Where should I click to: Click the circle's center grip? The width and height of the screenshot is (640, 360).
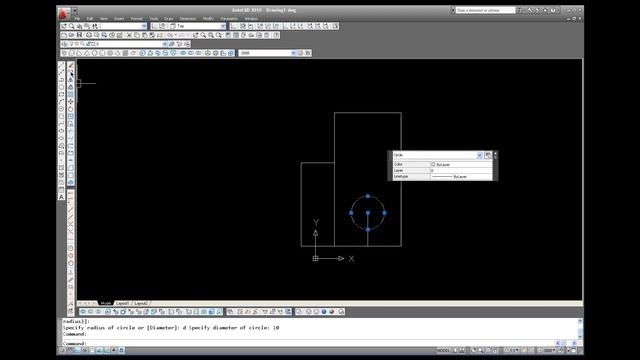368,213
